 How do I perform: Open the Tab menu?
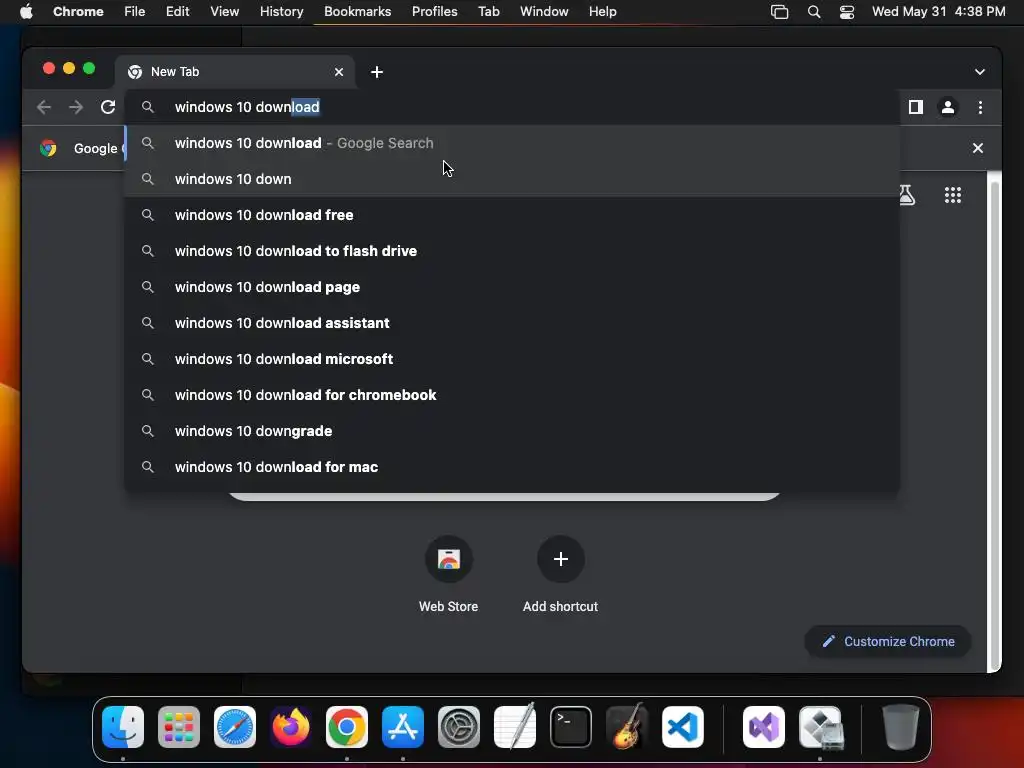coord(488,12)
